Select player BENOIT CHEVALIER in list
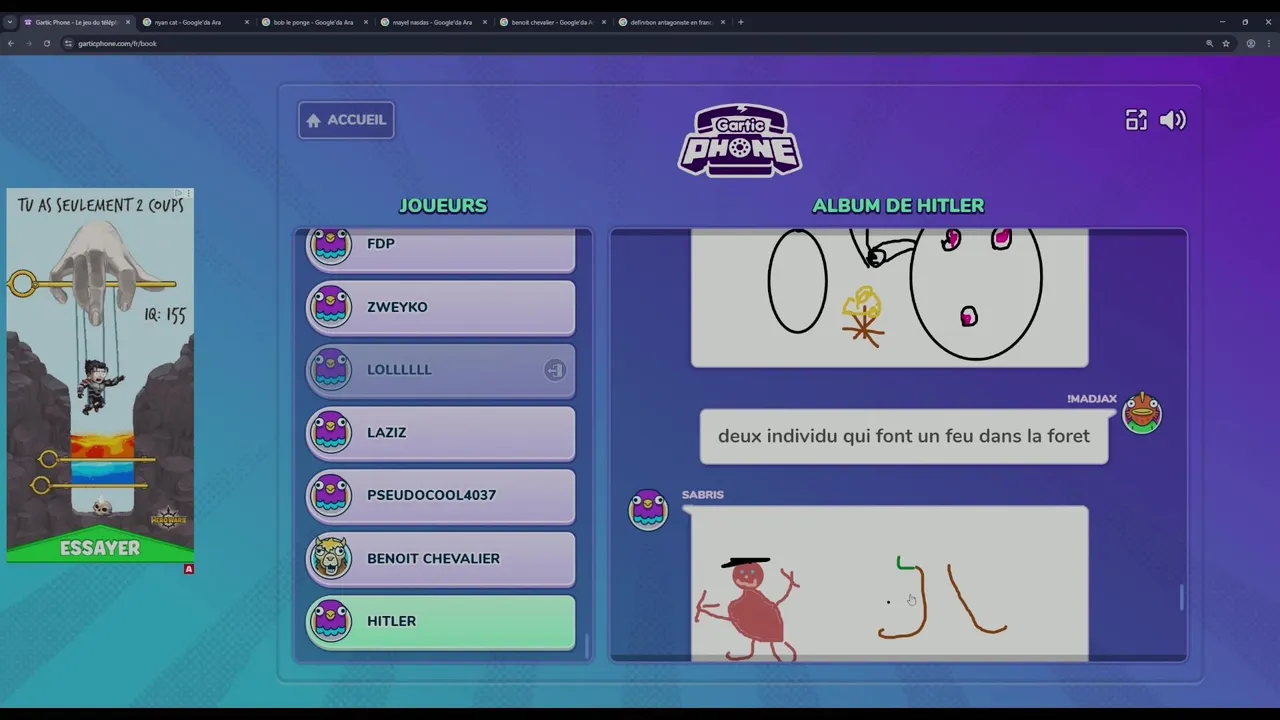The height and width of the screenshot is (720, 1280). [441, 558]
